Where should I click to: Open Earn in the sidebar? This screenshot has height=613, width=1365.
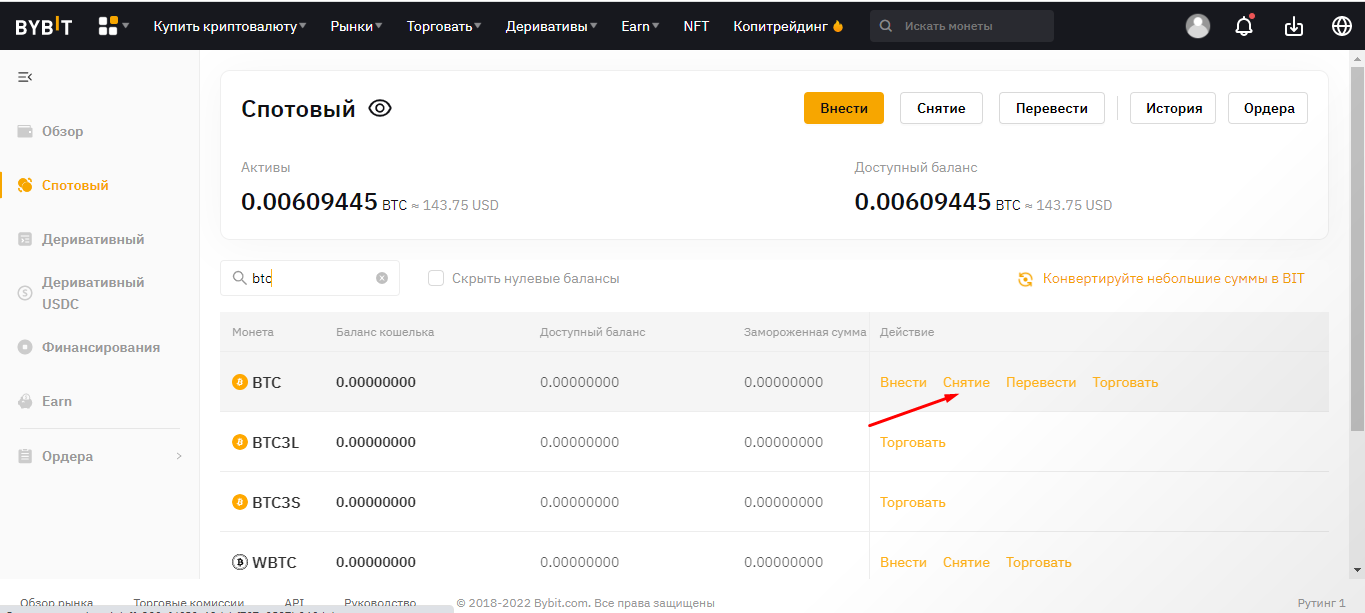click(x=57, y=401)
